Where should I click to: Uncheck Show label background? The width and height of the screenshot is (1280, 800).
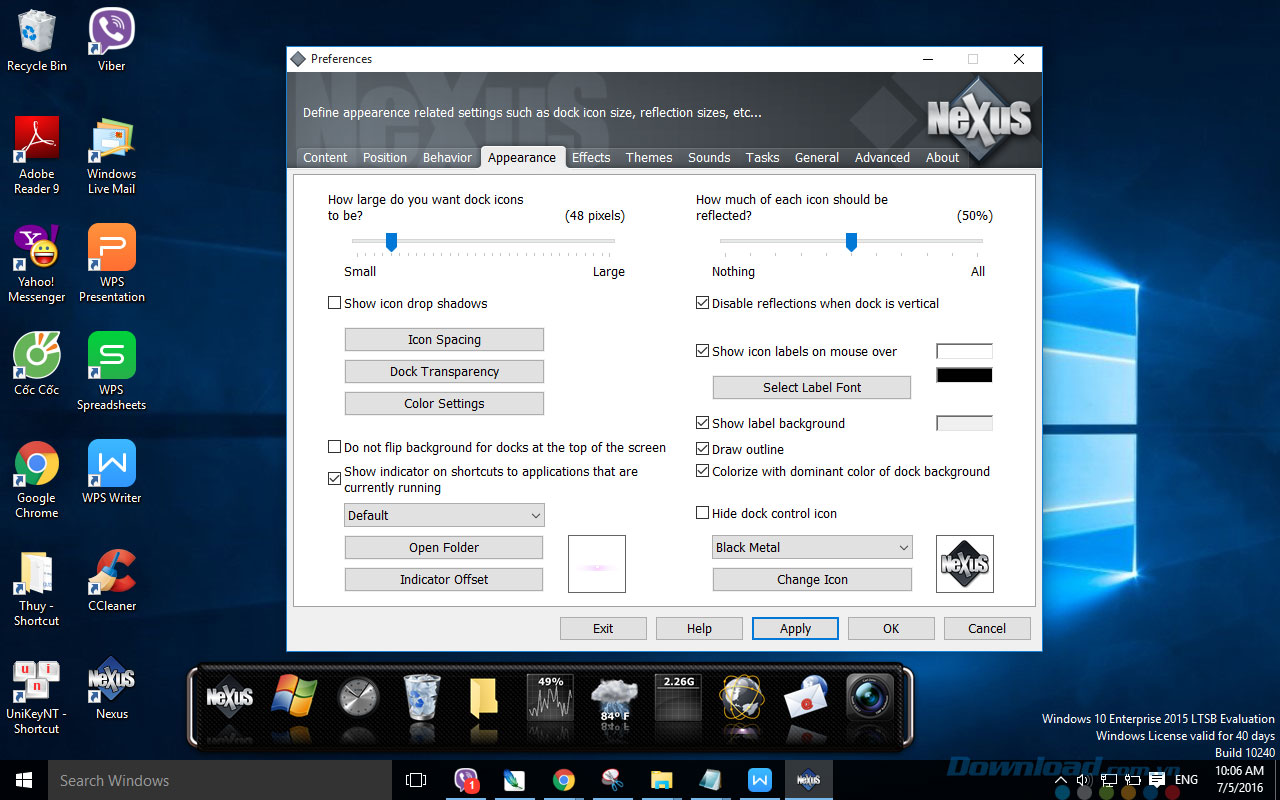click(702, 423)
